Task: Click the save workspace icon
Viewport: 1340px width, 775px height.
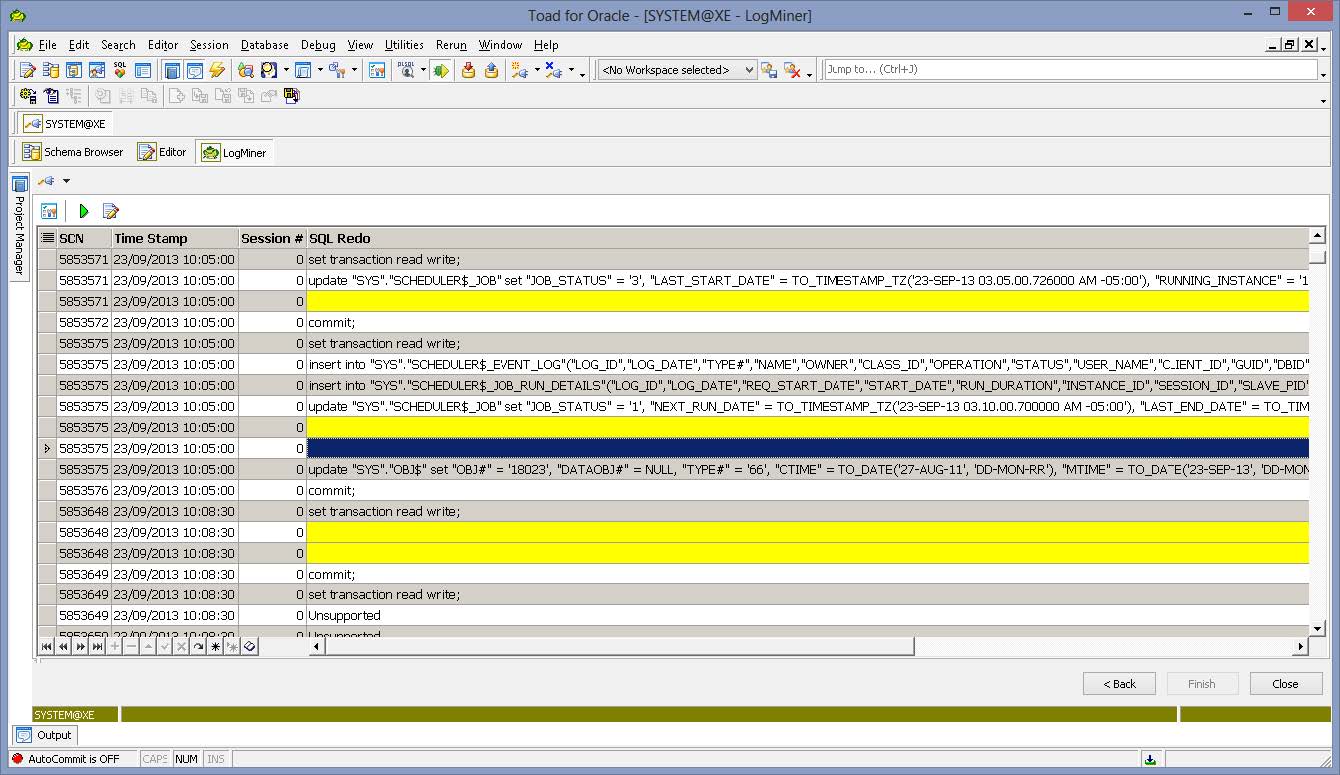Action: pyautogui.click(x=769, y=70)
